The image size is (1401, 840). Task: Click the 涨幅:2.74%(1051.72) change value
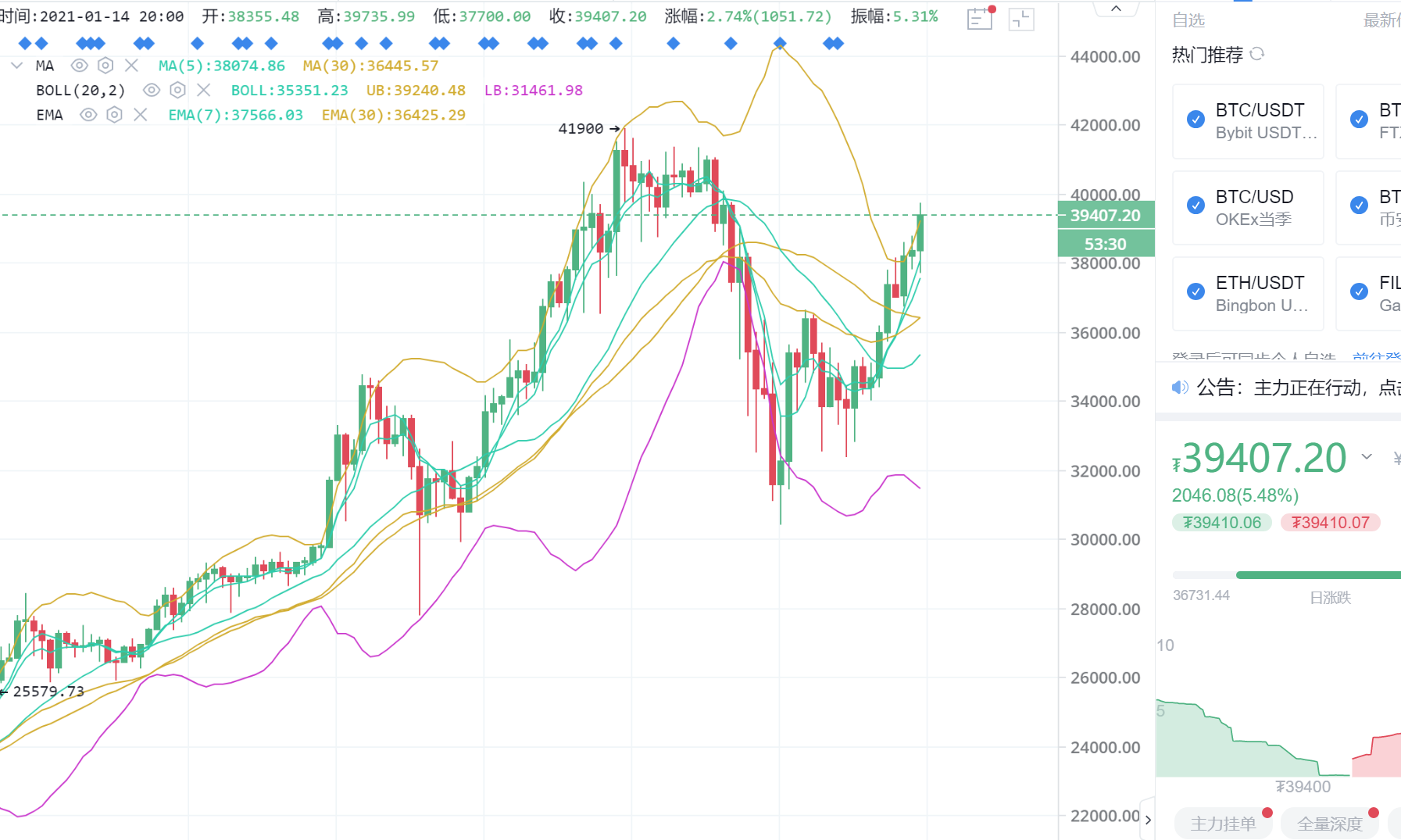pos(748,16)
